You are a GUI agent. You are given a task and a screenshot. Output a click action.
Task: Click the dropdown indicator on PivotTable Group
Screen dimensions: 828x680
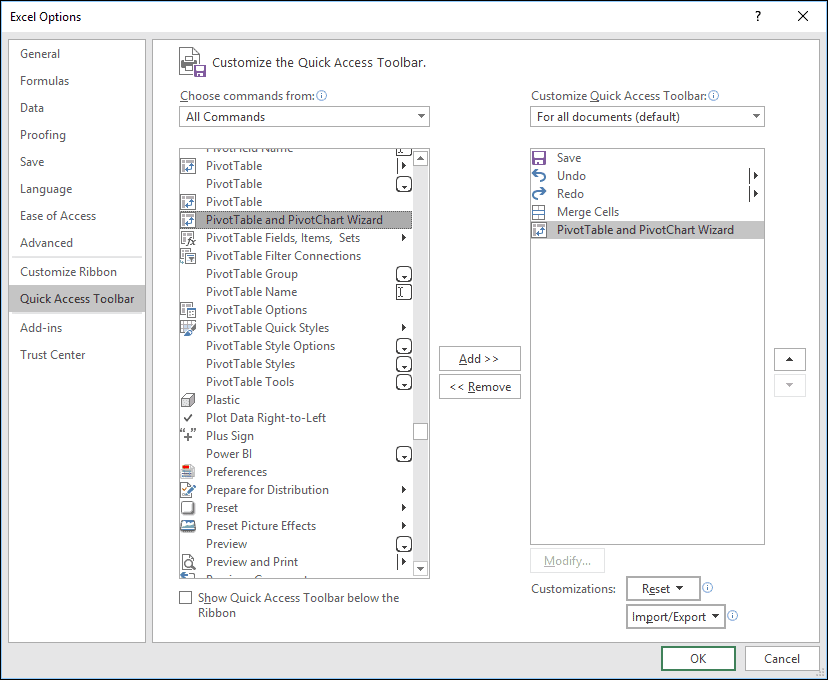(404, 274)
